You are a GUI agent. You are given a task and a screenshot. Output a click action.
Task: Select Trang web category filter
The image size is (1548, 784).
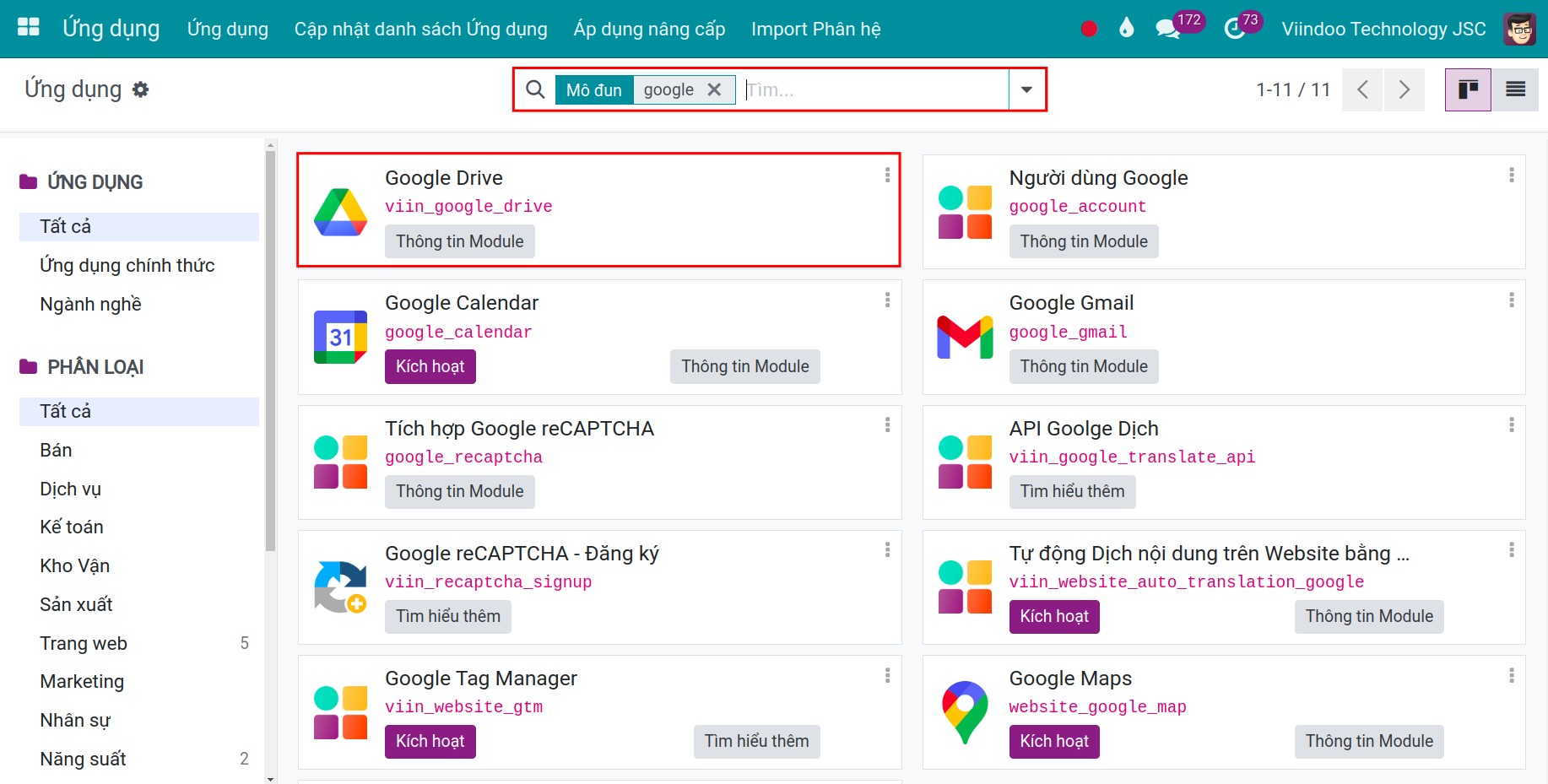139,643
